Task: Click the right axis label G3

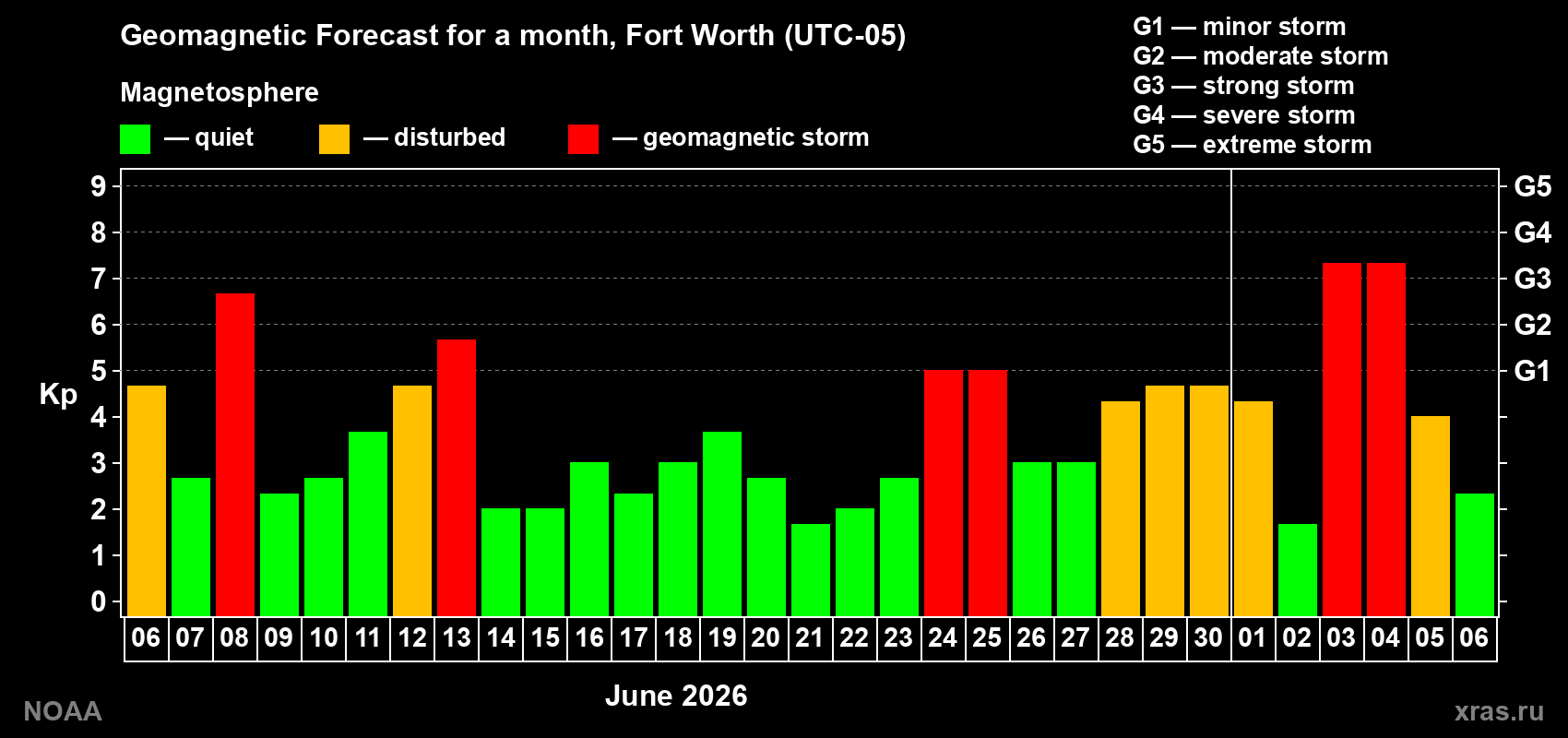Action: [x=1533, y=279]
